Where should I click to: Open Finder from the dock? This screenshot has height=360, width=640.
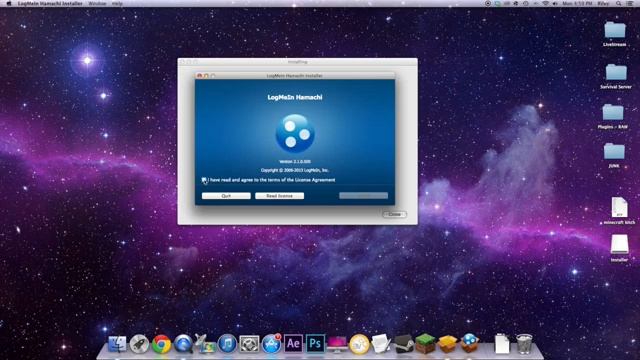pos(118,344)
